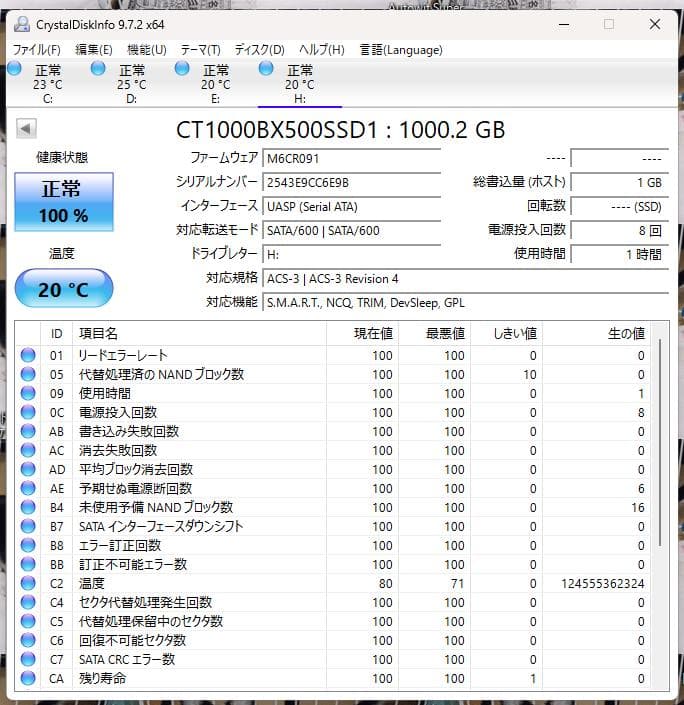This screenshot has width=684, height=705.
Task: Click the status orb for BB 訂正不可能エラー数
Action: pos(28,564)
